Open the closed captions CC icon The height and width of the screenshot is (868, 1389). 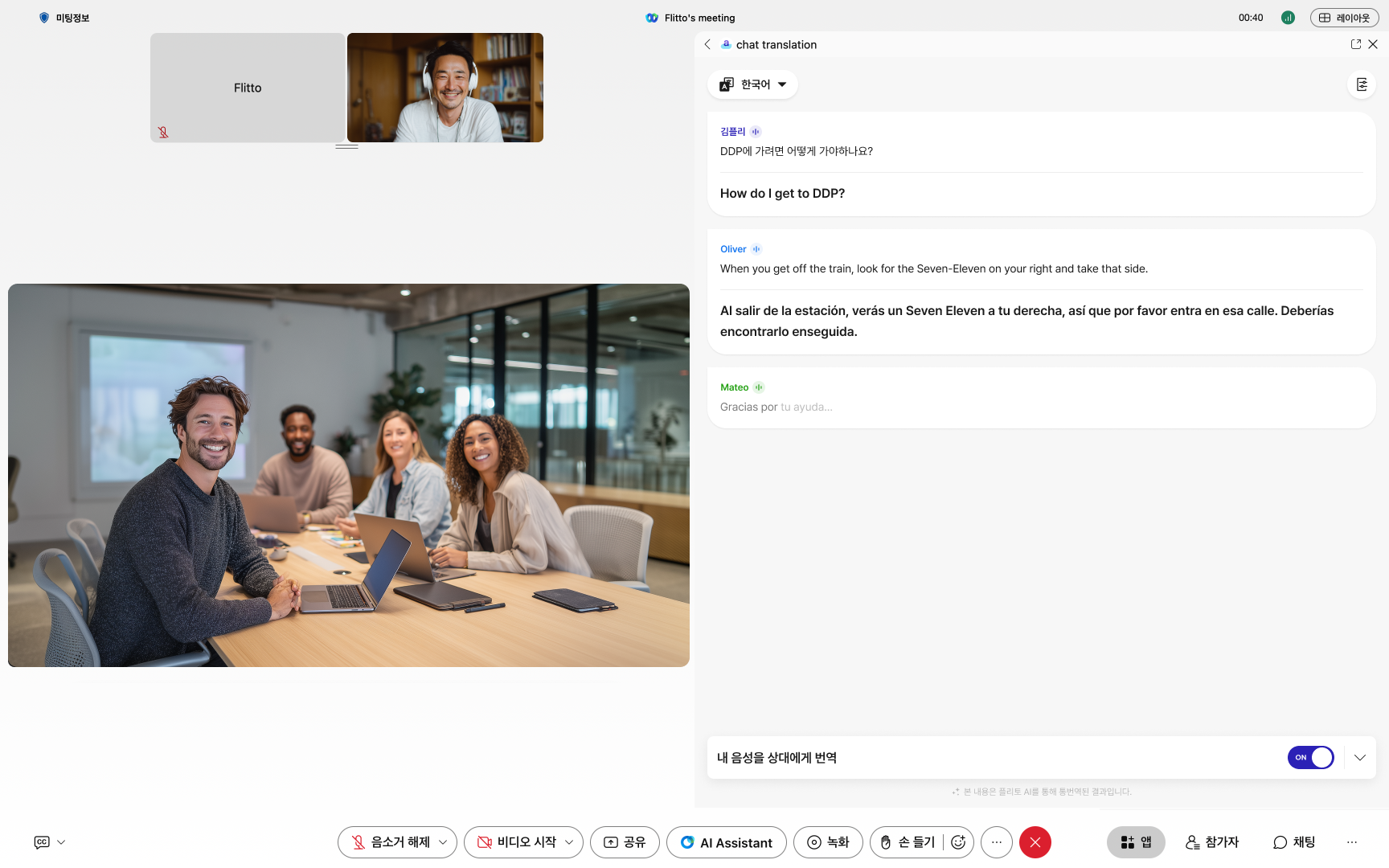point(42,842)
